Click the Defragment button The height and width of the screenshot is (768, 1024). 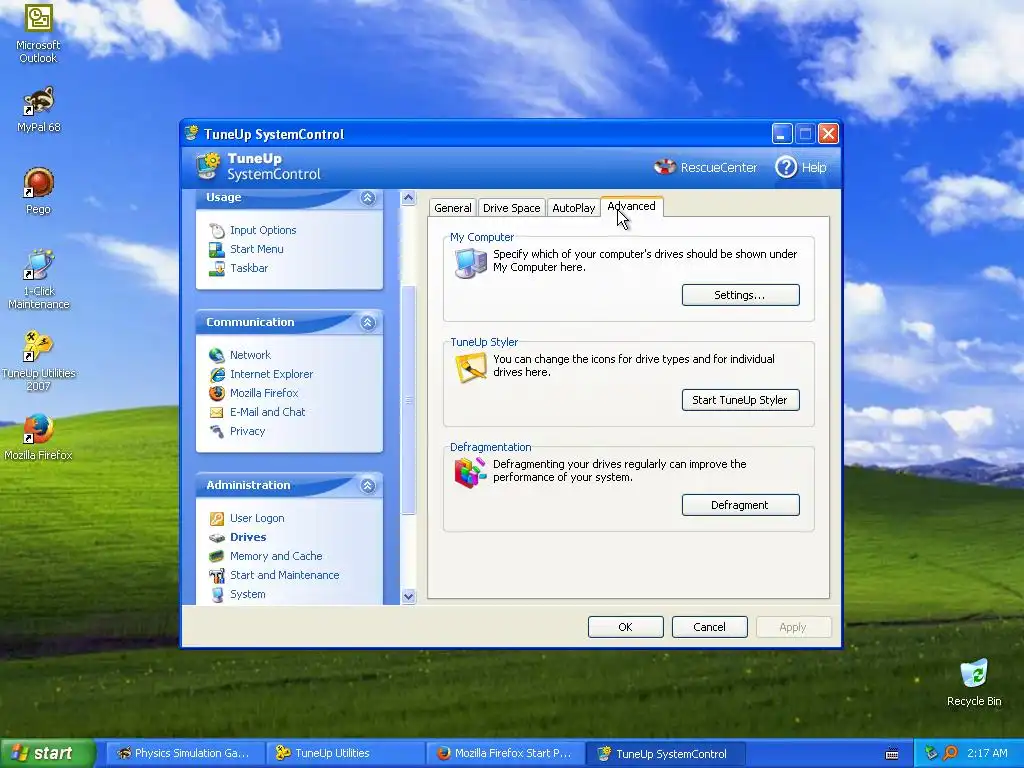click(x=741, y=505)
